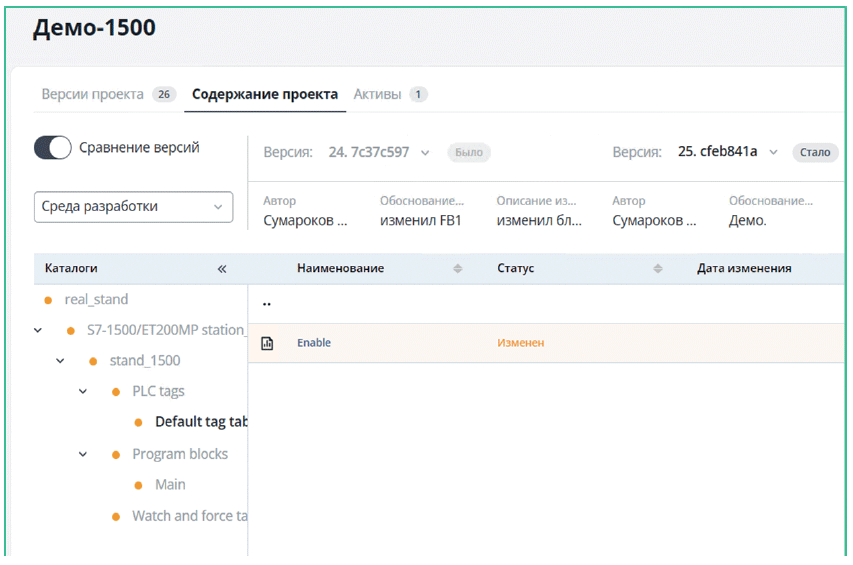Select the Main block item
Screen dimensions: 853x565
[170, 485]
